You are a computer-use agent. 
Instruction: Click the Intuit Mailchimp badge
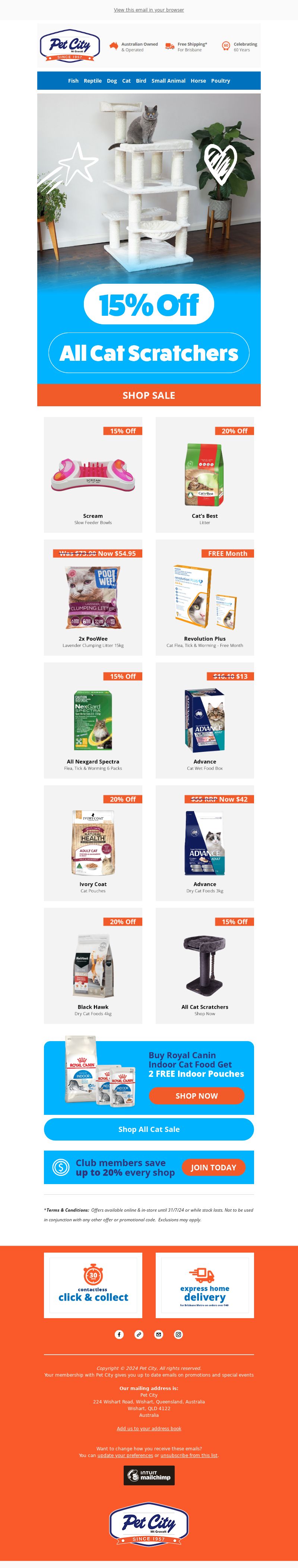click(x=149, y=1476)
